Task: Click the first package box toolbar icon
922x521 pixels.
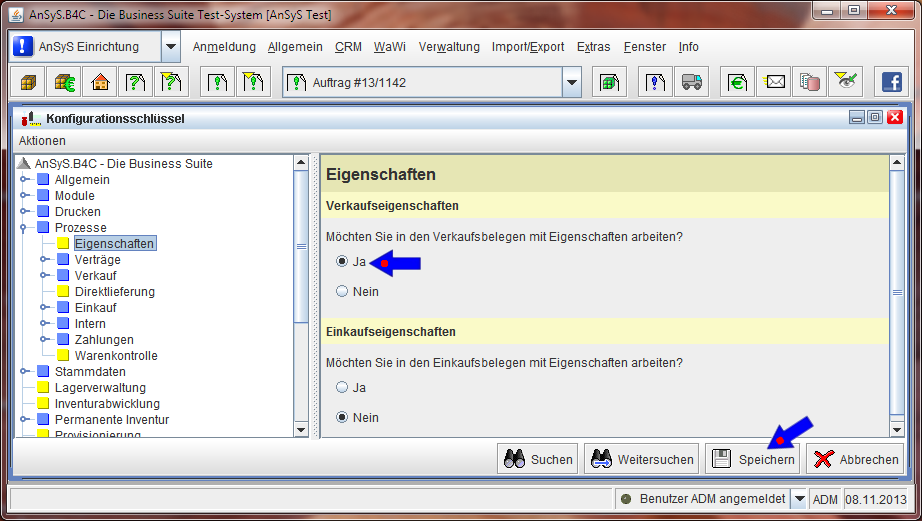Action: (x=29, y=82)
